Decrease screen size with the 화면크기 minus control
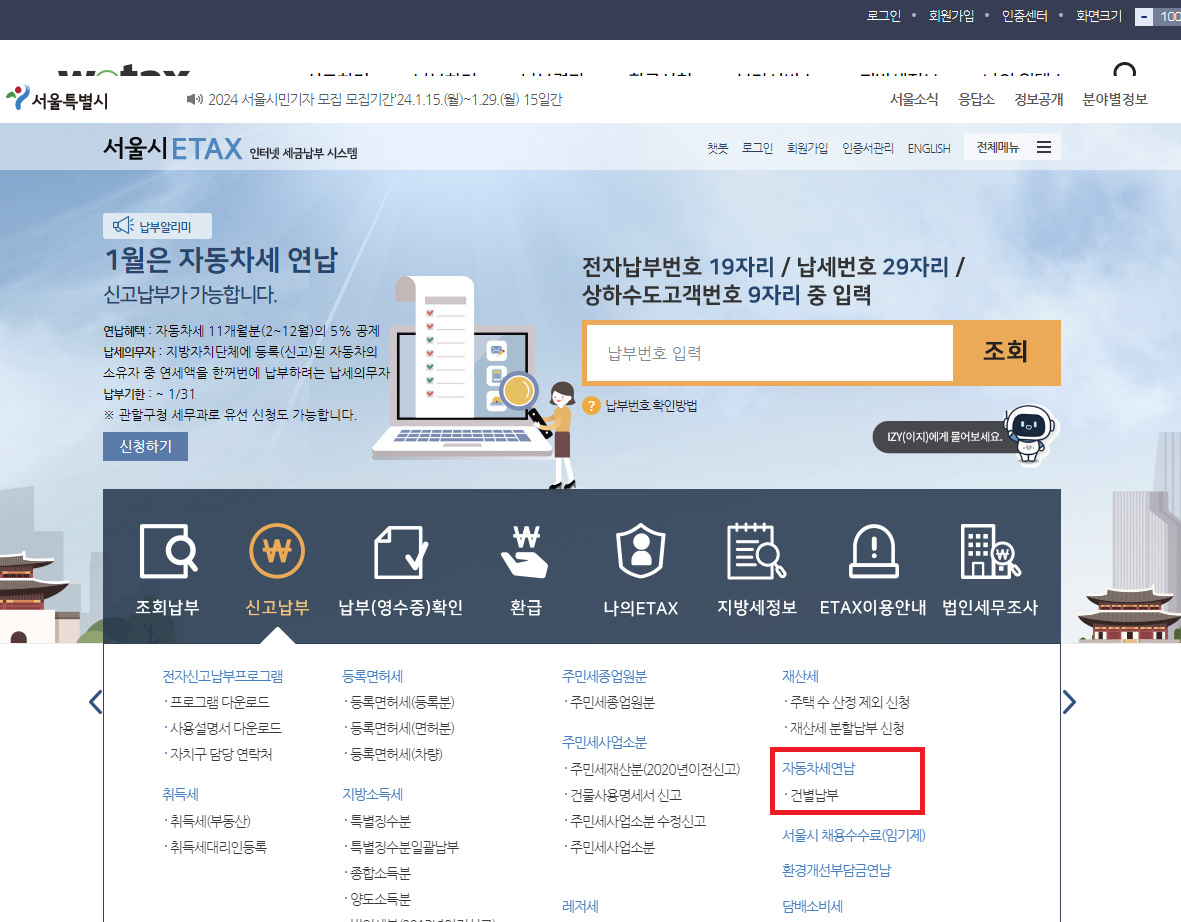 coord(1142,16)
